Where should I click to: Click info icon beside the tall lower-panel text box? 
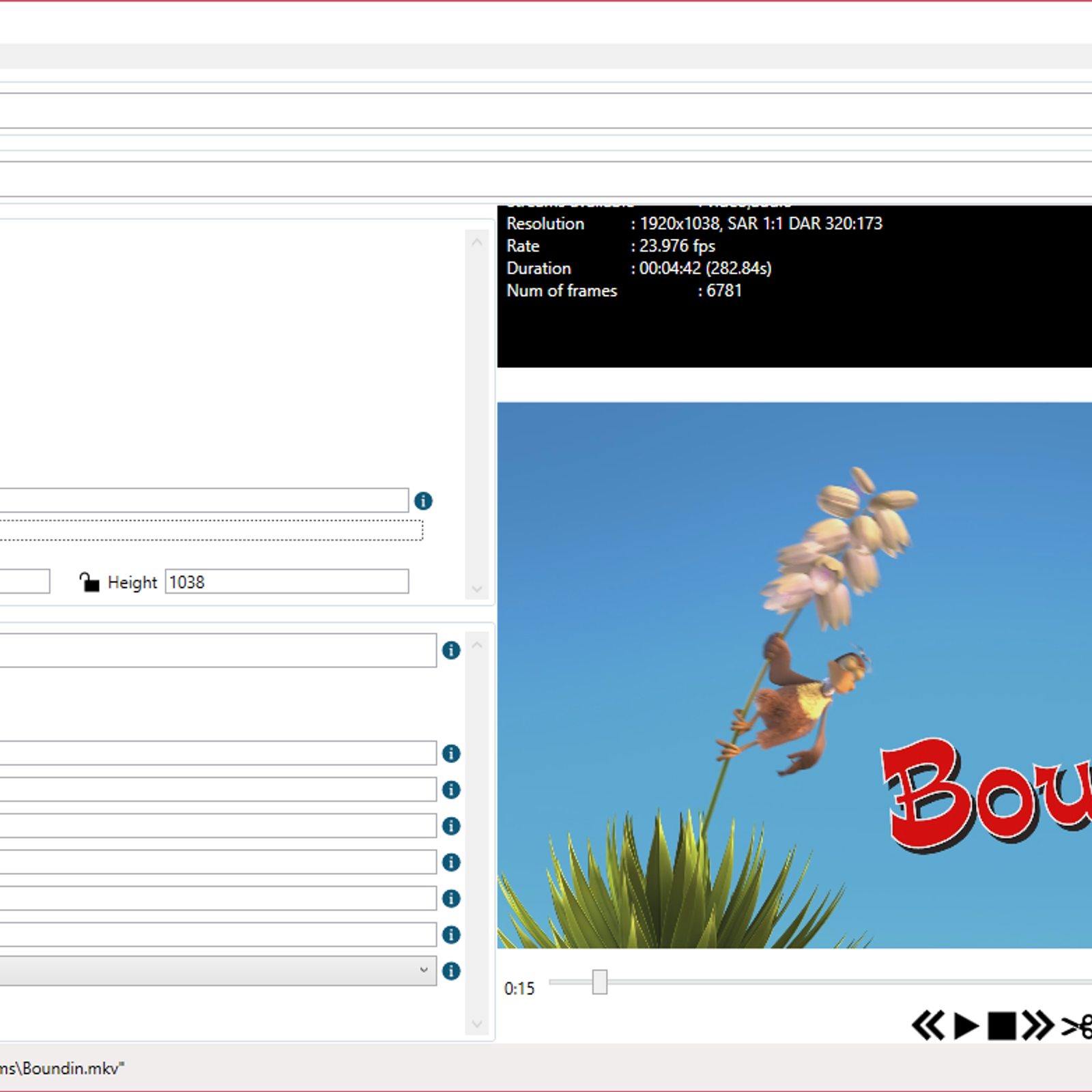click(451, 650)
